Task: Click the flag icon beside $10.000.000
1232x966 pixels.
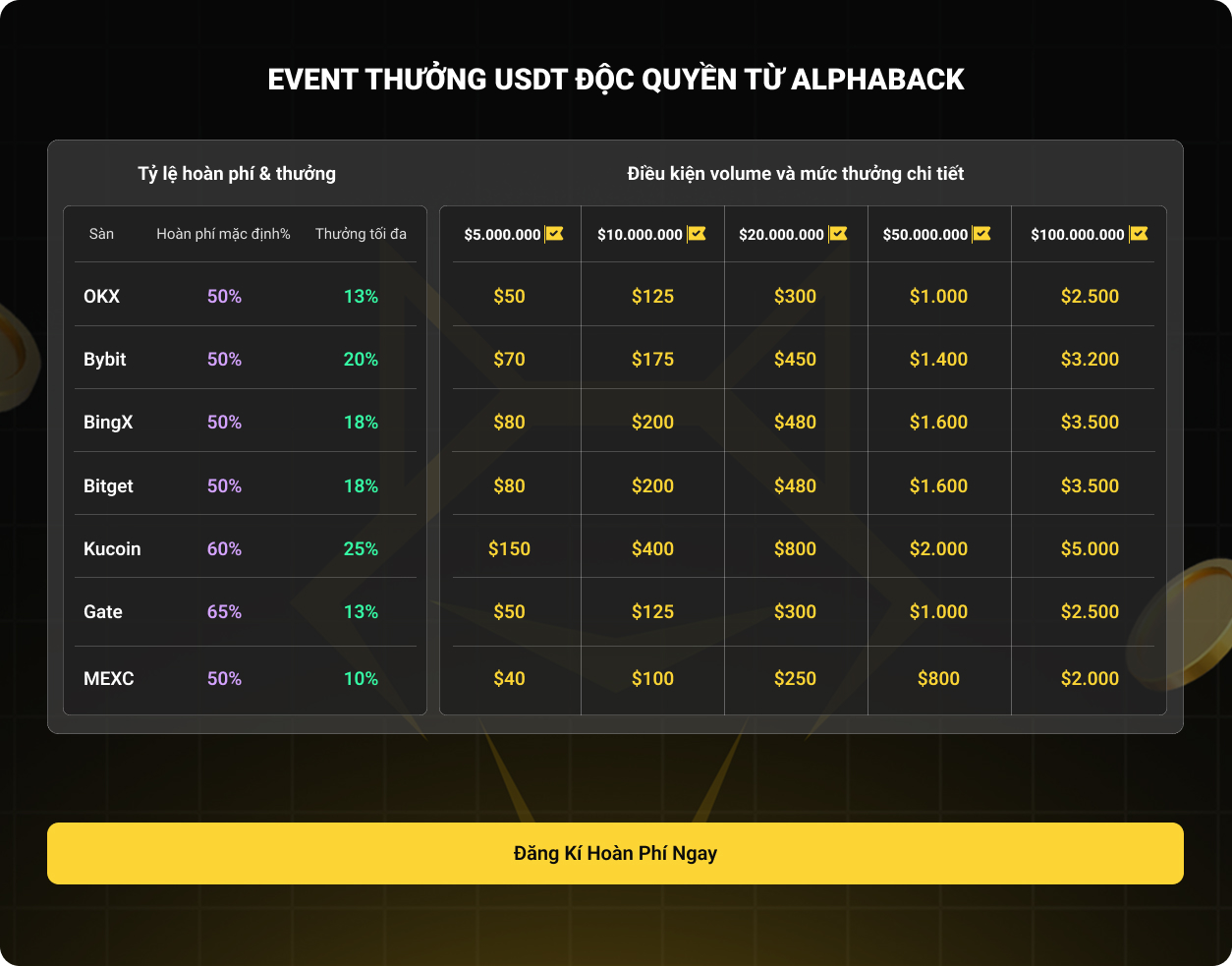Action: (x=697, y=234)
